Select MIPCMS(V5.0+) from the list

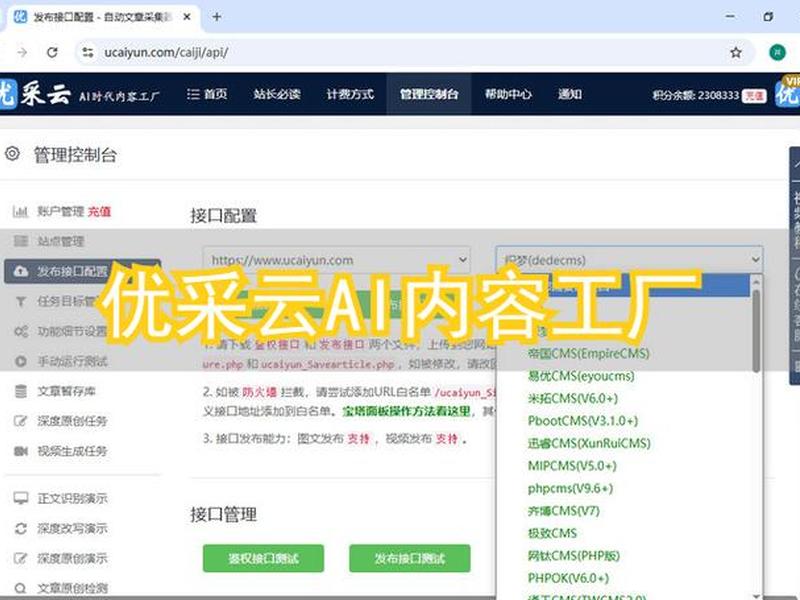[x=572, y=466]
